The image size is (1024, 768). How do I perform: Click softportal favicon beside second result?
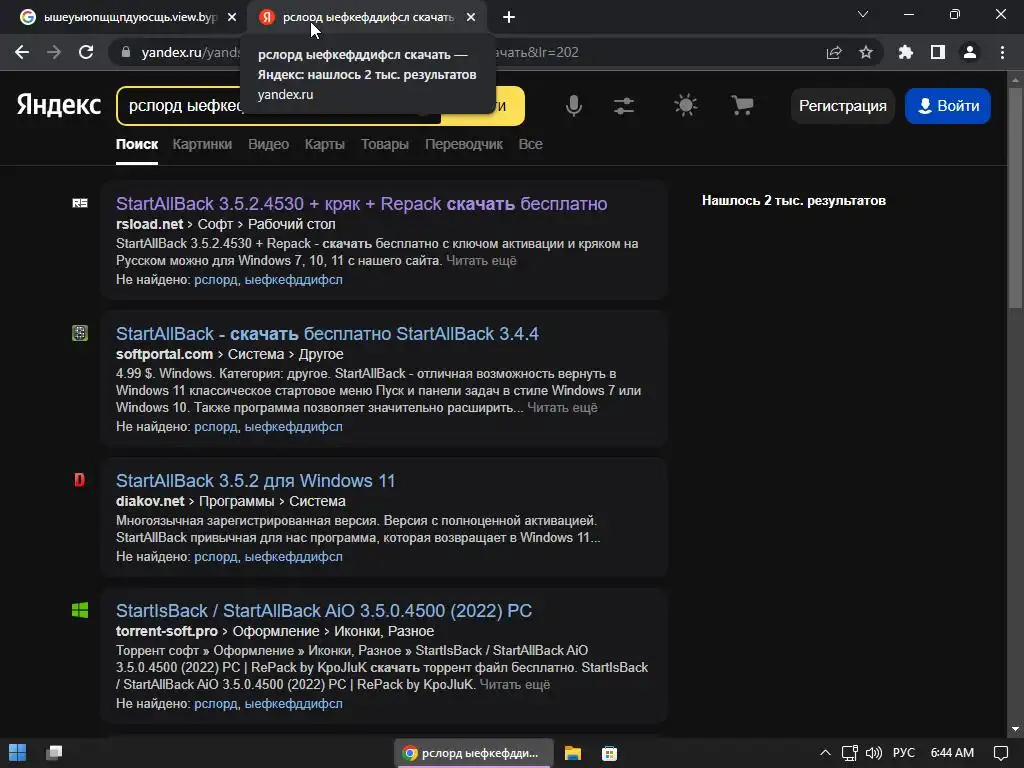pos(80,333)
